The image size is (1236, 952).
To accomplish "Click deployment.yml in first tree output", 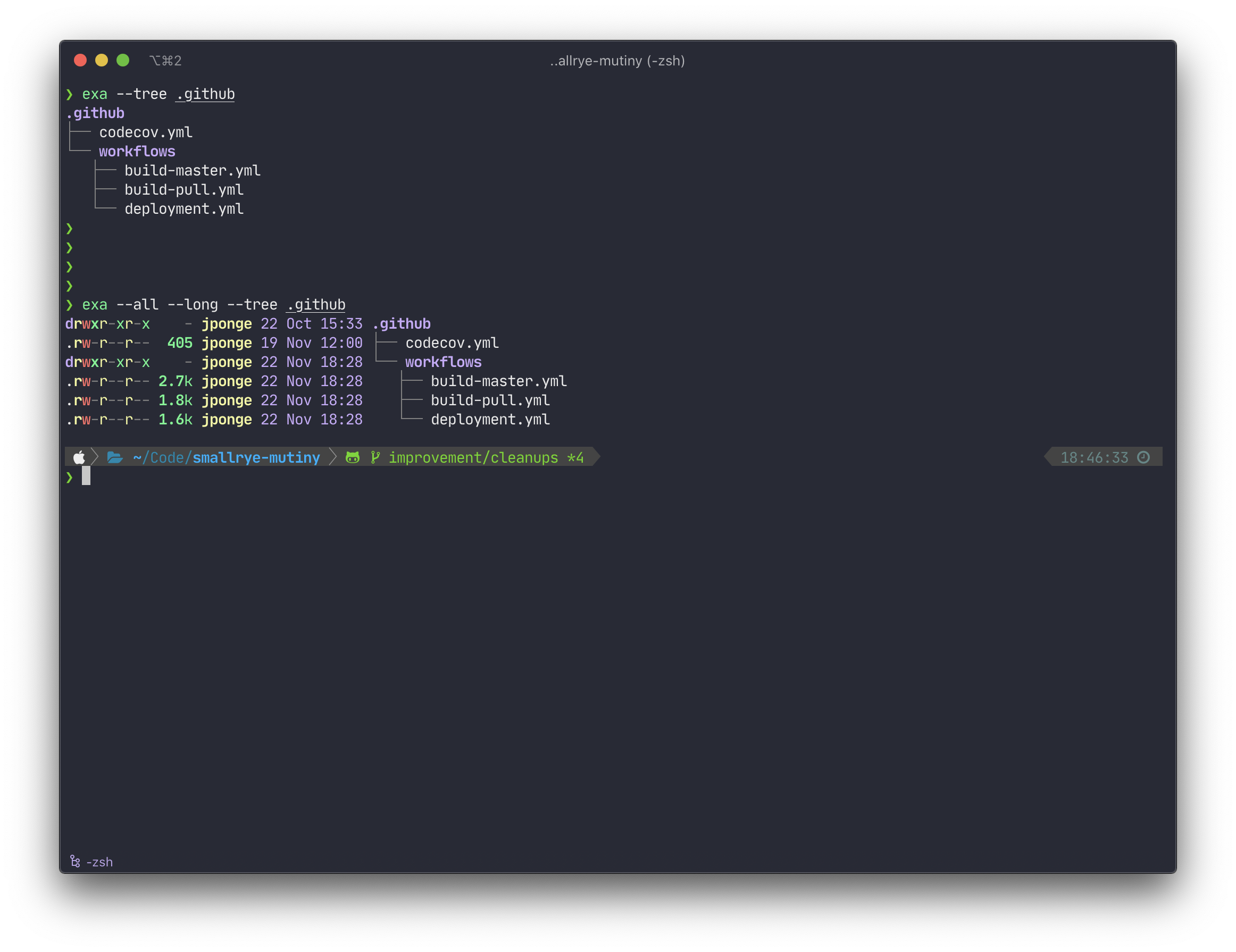I will tap(184, 209).
